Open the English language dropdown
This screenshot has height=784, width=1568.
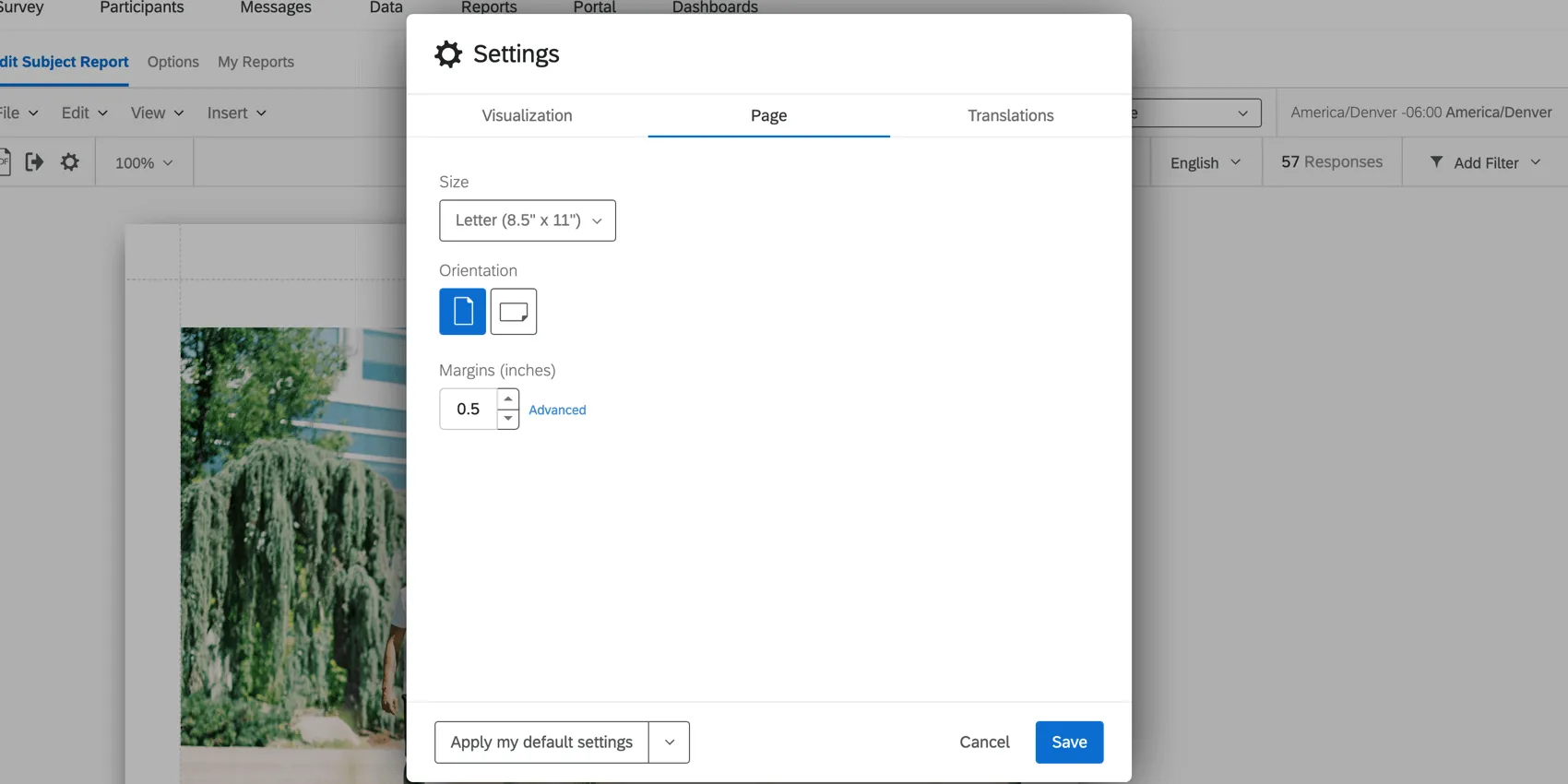[1205, 163]
